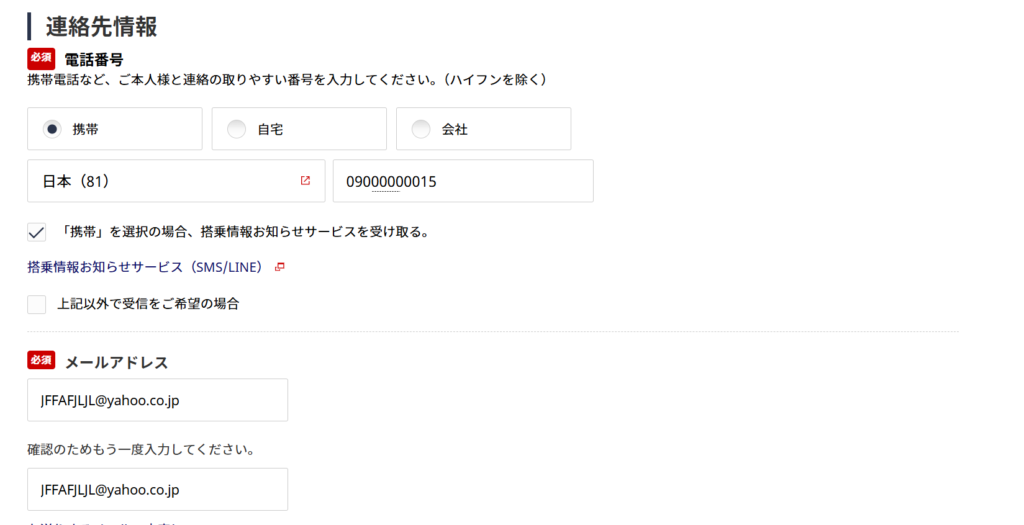The height and width of the screenshot is (525, 1024).
Task: Select the 携帯 radio button
Action: tap(52, 129)
